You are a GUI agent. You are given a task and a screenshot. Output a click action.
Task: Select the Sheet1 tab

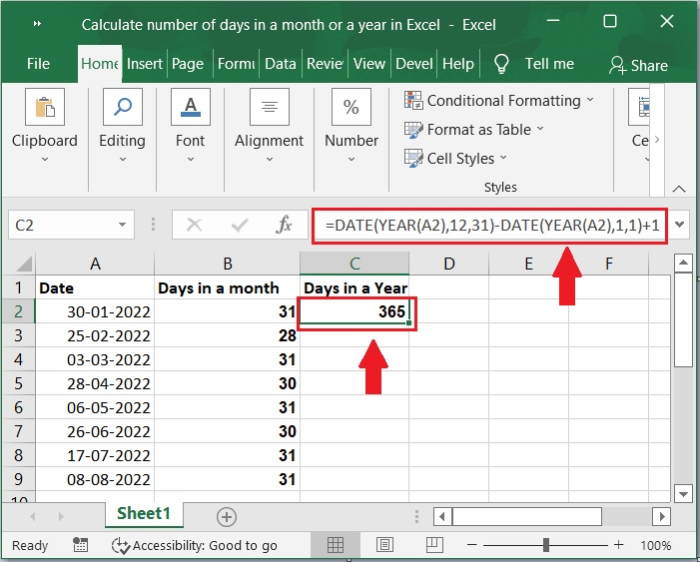[144, 514]
